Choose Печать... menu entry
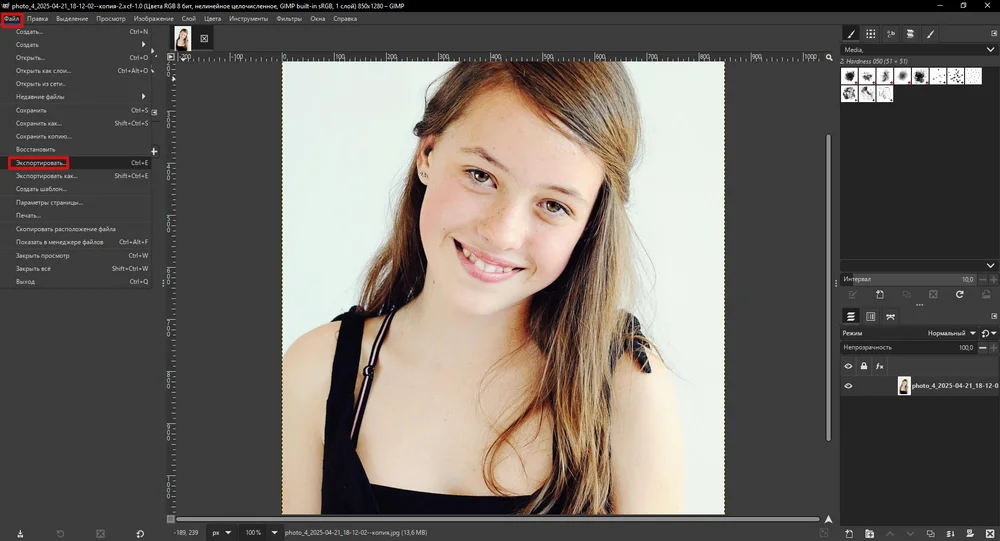Screen dimensions: 1000x541 (x=76, y=216)
